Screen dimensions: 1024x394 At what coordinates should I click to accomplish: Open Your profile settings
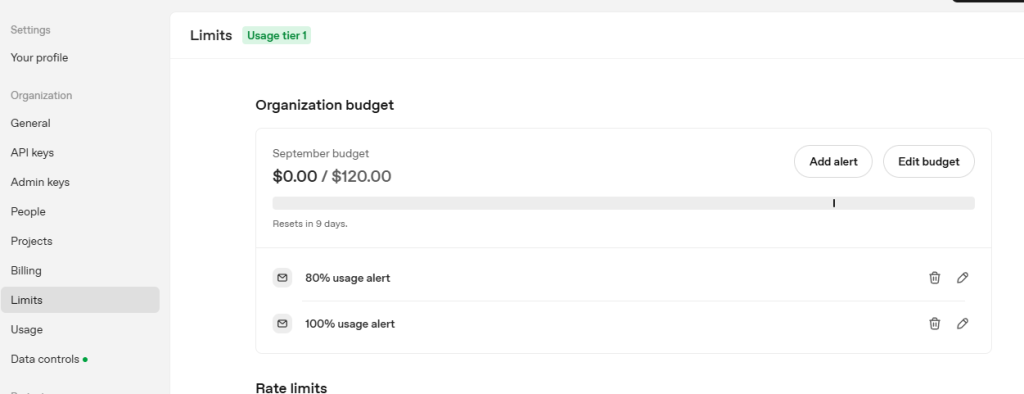click(39, 57)
